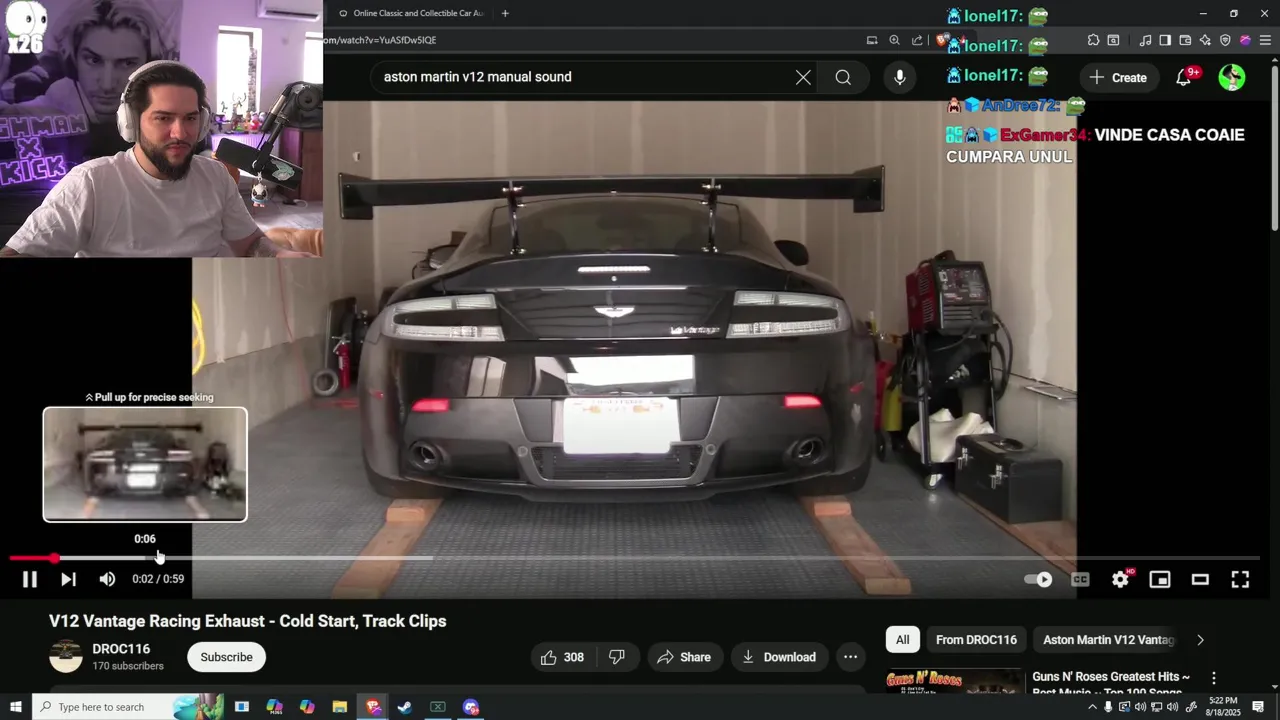1280x720 pixels.
Task: Open the YouTube account avatar menu
Action: click(1232, 77)
